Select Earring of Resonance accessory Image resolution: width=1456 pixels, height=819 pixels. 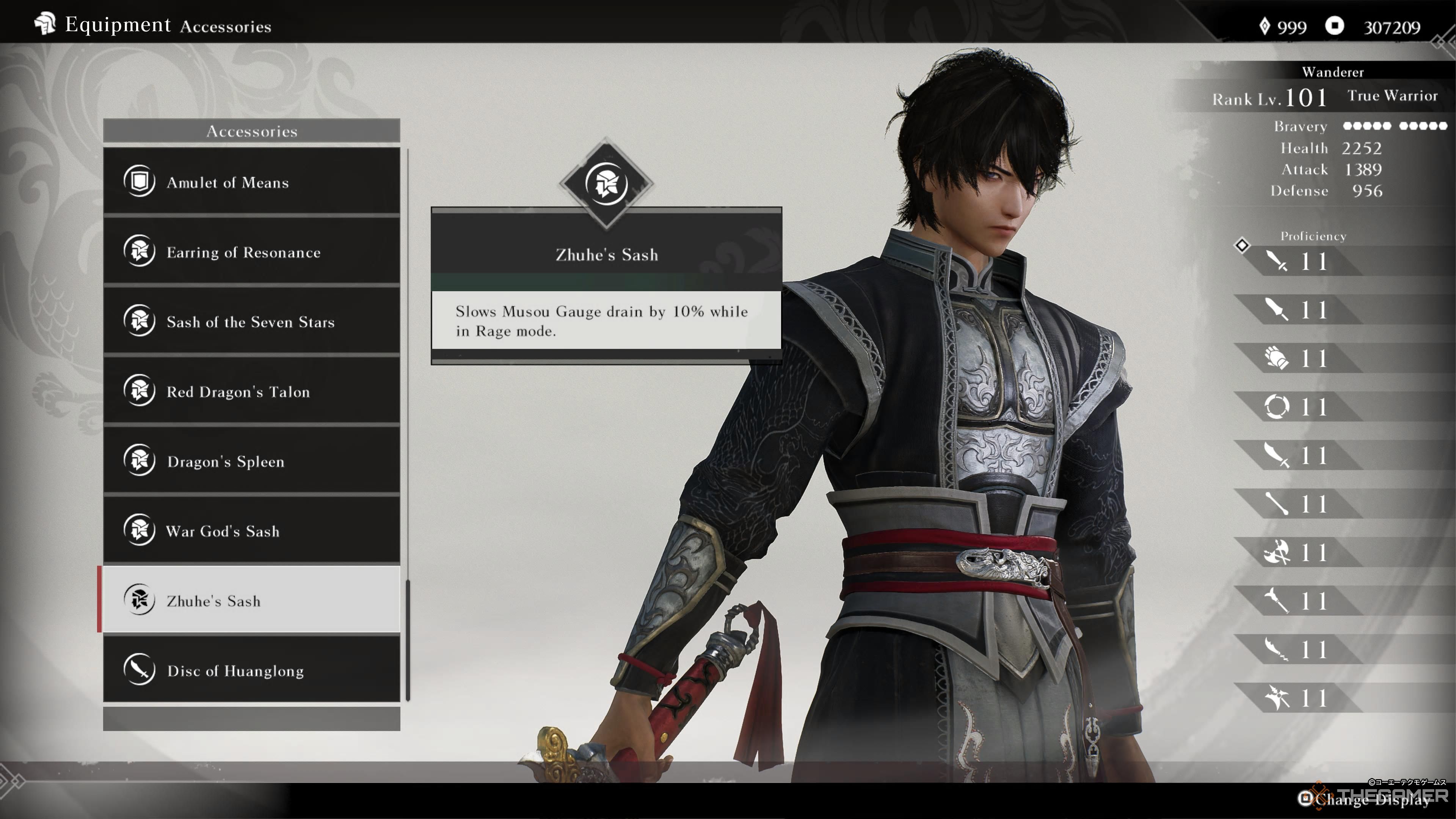(x=253, y=251)
